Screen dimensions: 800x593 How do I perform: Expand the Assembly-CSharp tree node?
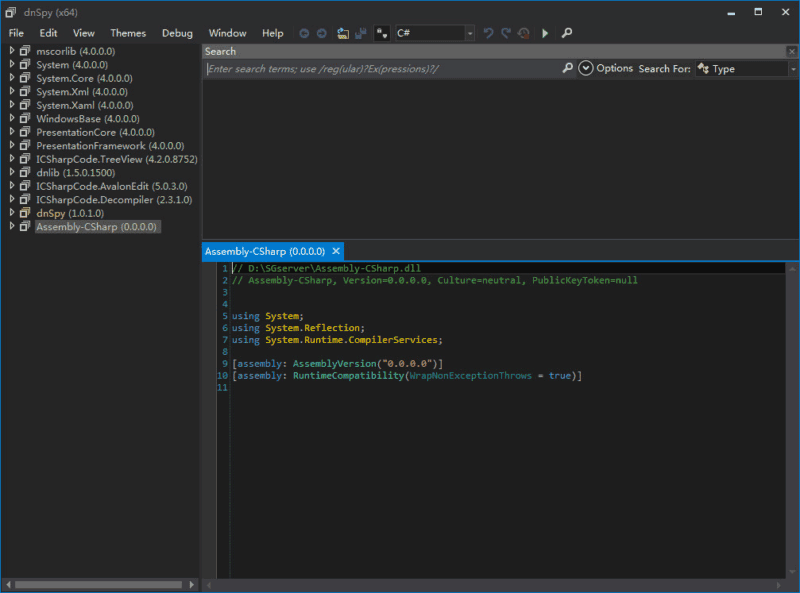[12, 226]
